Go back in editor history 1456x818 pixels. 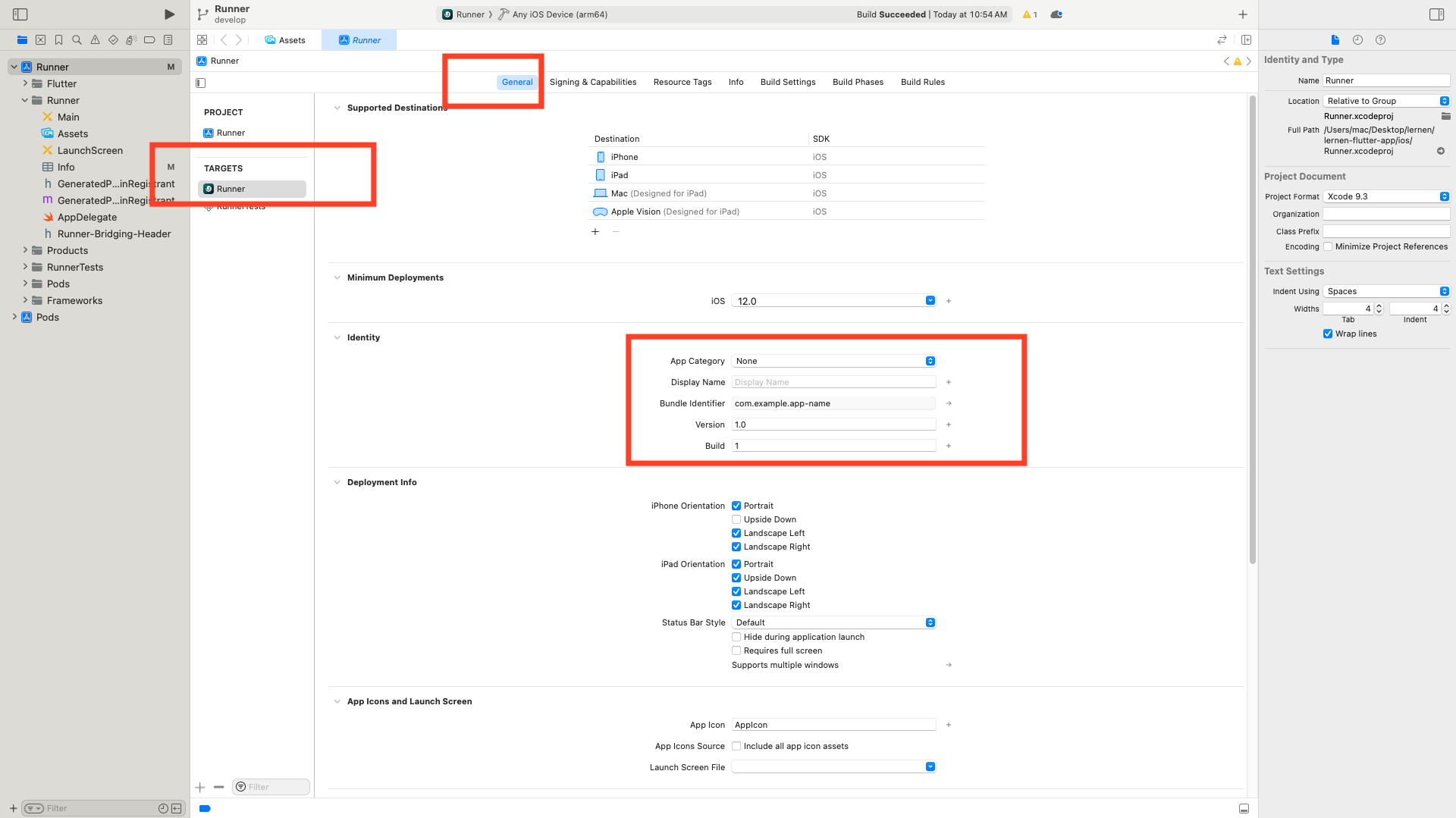pyautogui.click(x=224, y=40)
